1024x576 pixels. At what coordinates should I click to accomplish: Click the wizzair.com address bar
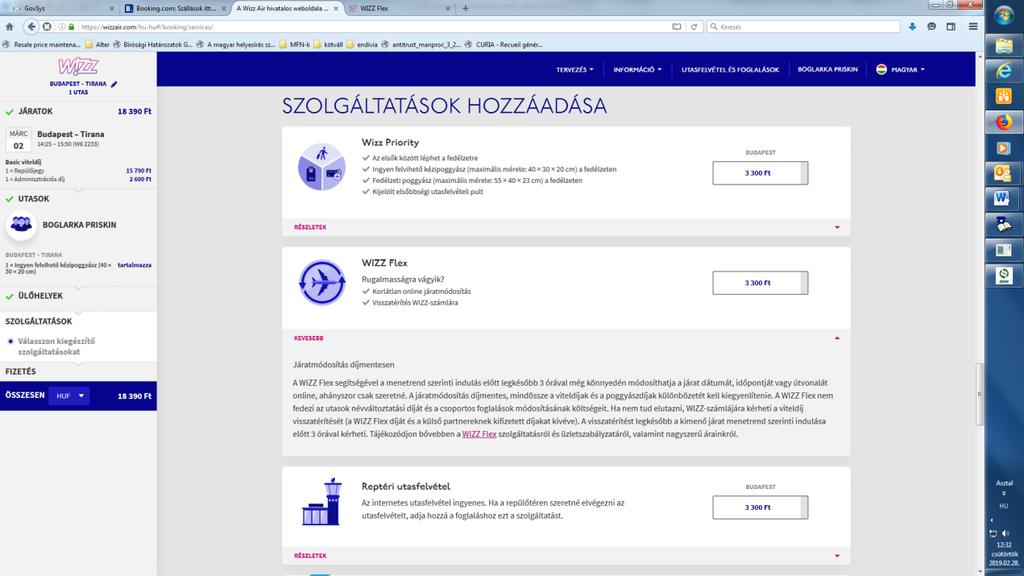(372, 27)
